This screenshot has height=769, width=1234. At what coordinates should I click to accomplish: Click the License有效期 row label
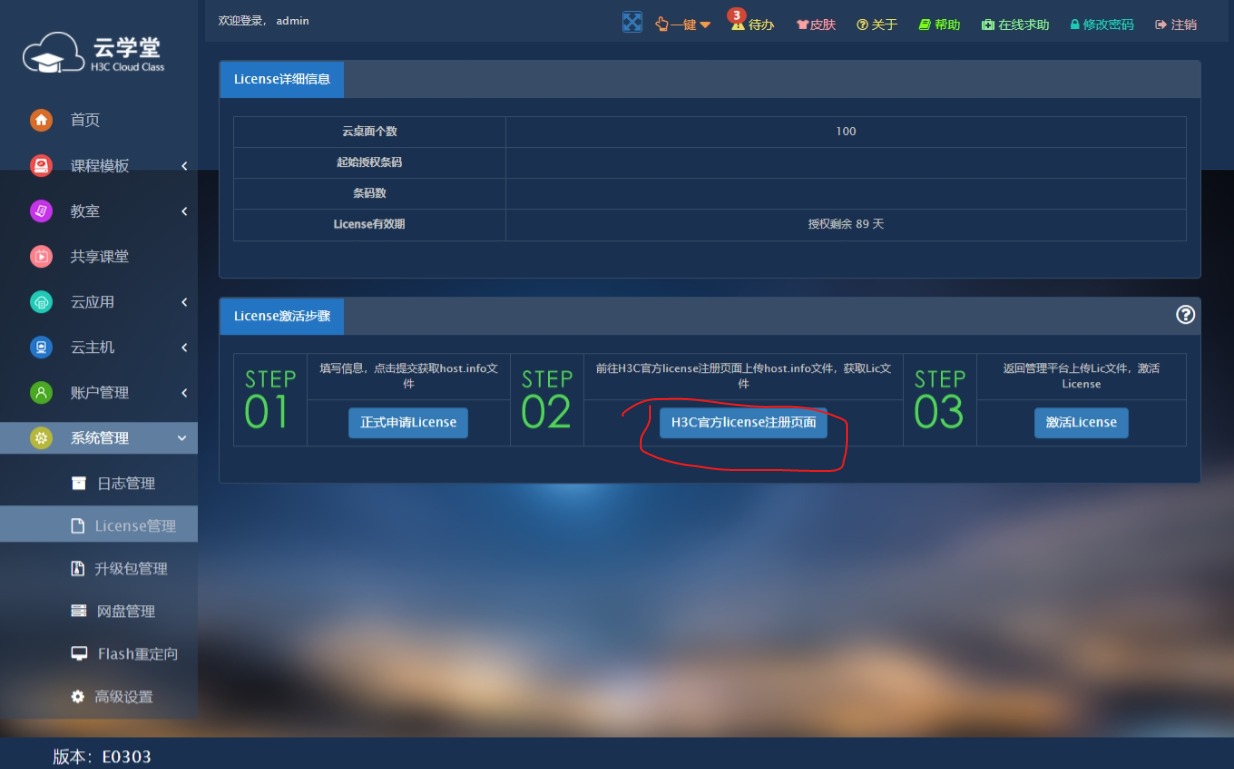click(369, 224)
